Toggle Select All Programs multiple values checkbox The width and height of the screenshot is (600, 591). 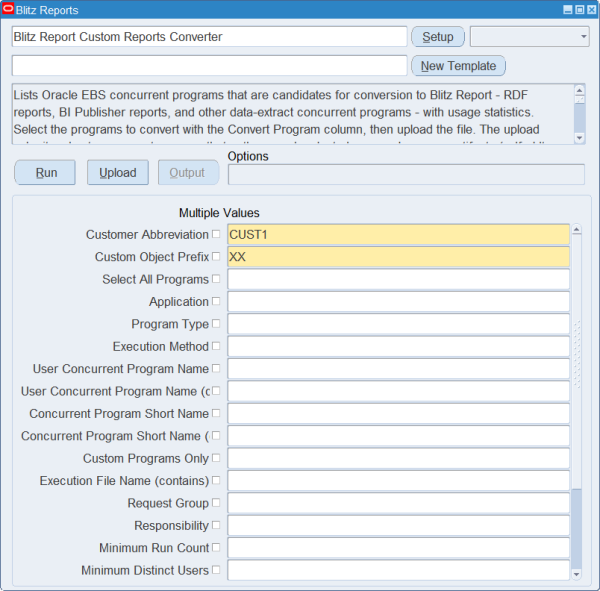(216, 279)
